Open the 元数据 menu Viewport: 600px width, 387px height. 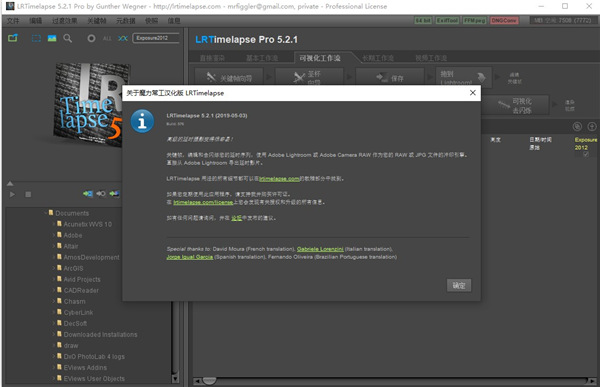(126, 21)
